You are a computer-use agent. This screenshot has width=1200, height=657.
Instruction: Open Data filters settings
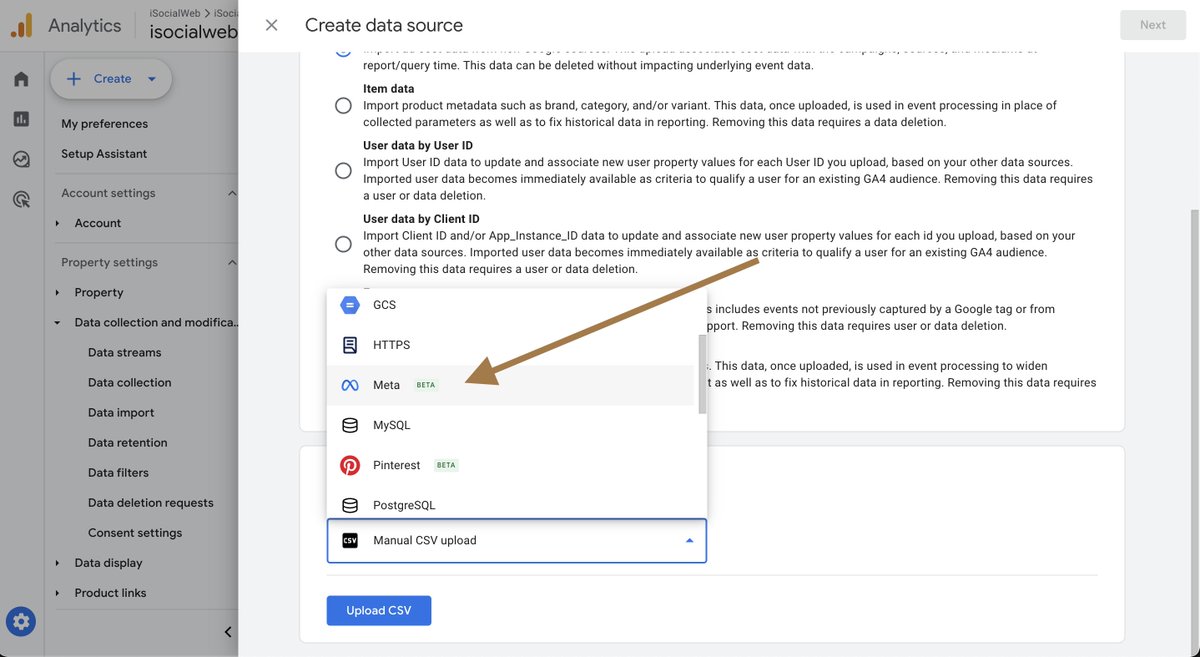click(x=118, y=473)
